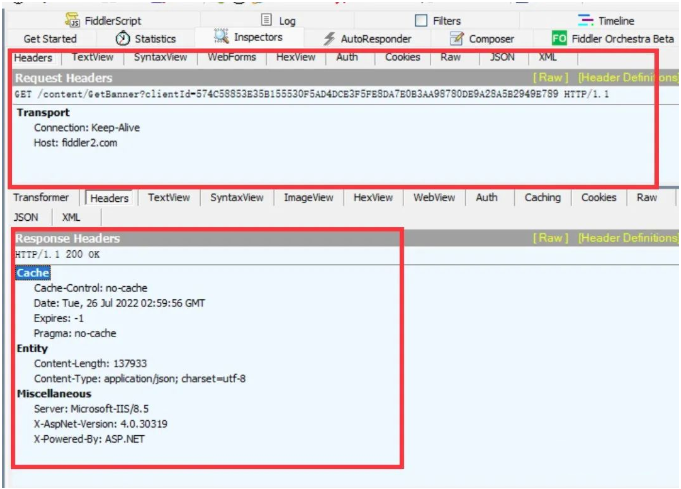
Task: Select the HTTP/1.1 200 OK status line
Action: point(57,254)
